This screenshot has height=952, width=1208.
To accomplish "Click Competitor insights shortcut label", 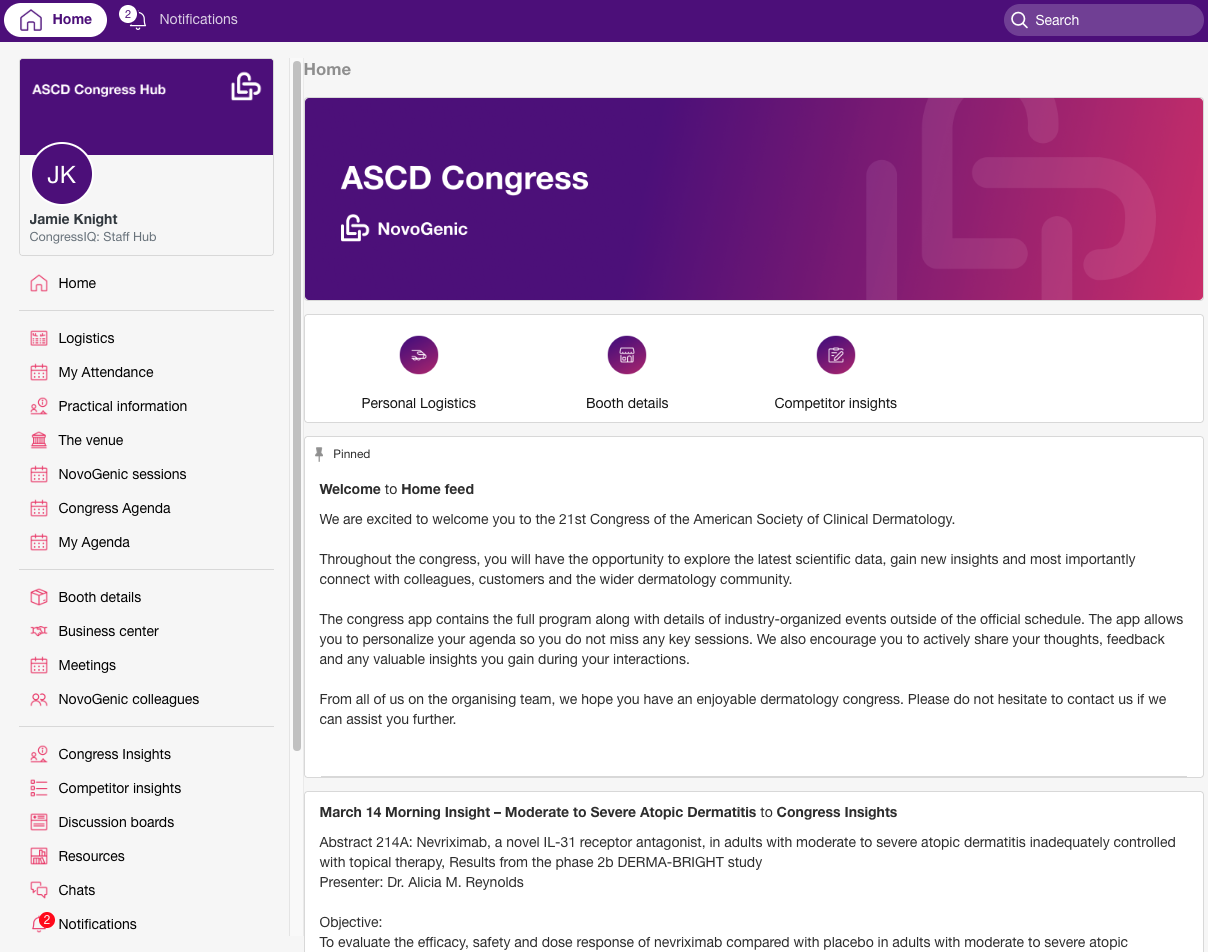I will (836, 403).
